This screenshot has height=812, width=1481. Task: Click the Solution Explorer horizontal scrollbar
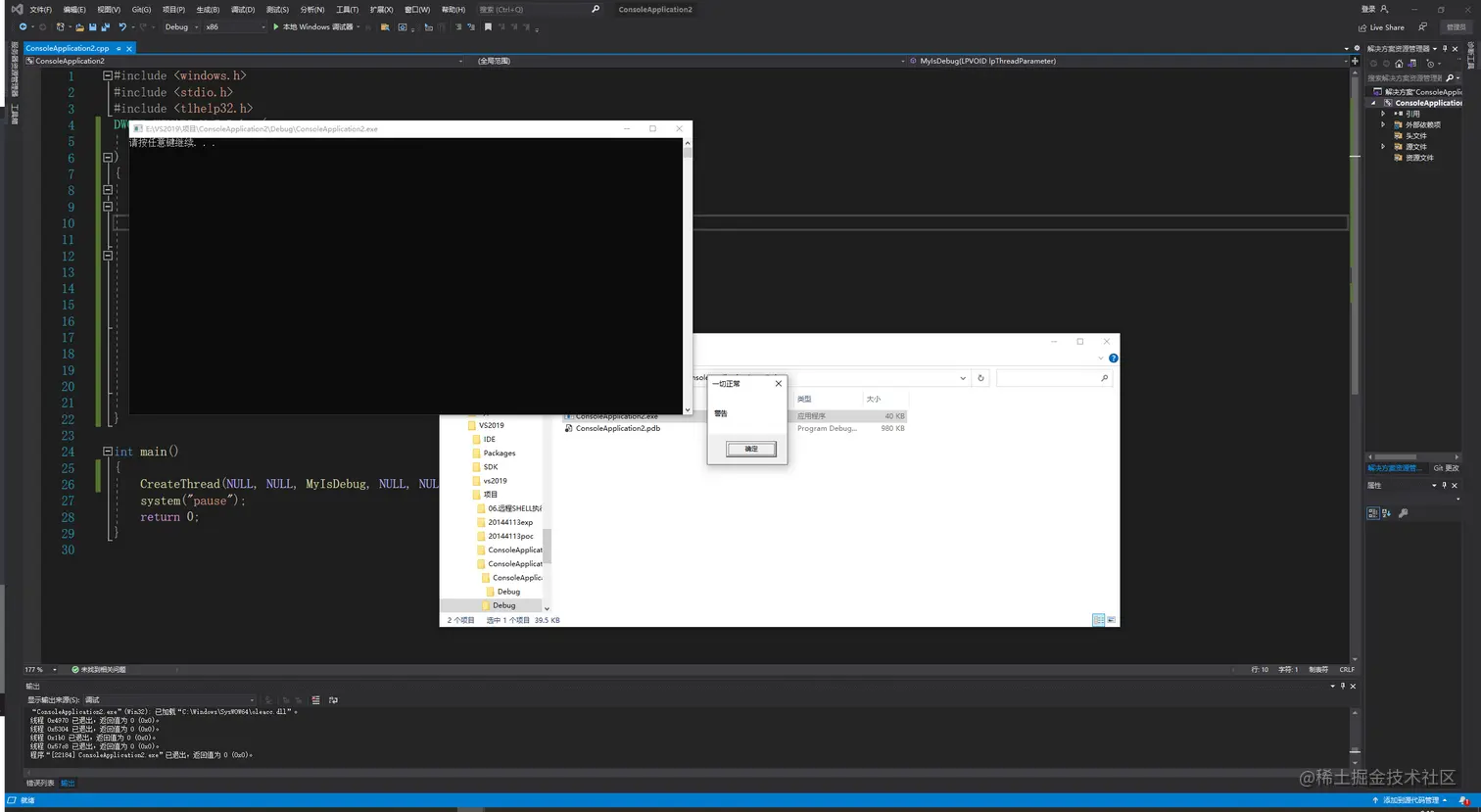click(1412, 456)
